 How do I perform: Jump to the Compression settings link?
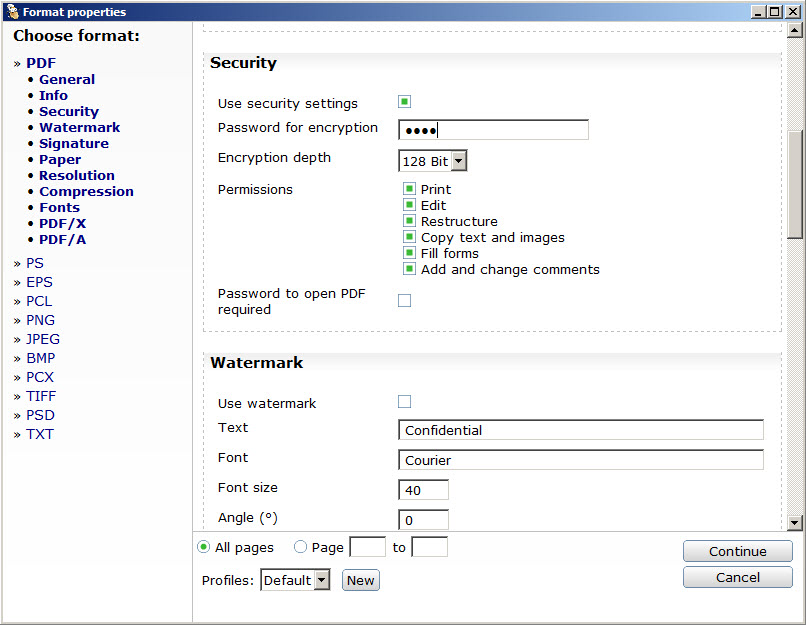click(x=86, y=192)
